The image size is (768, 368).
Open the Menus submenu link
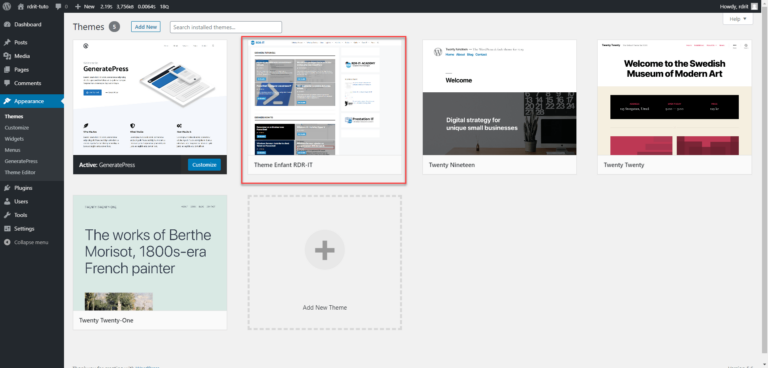click(x=12, y=150)
